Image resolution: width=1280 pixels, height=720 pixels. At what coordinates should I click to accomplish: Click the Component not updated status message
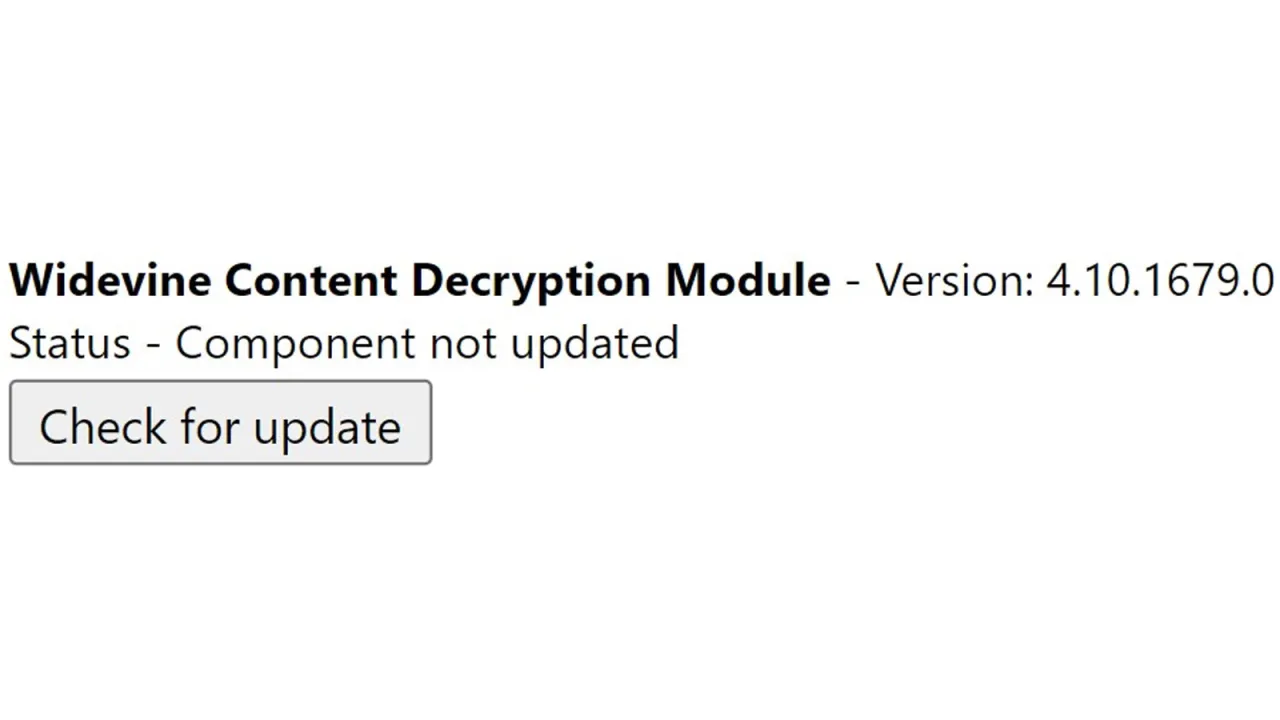427,343
